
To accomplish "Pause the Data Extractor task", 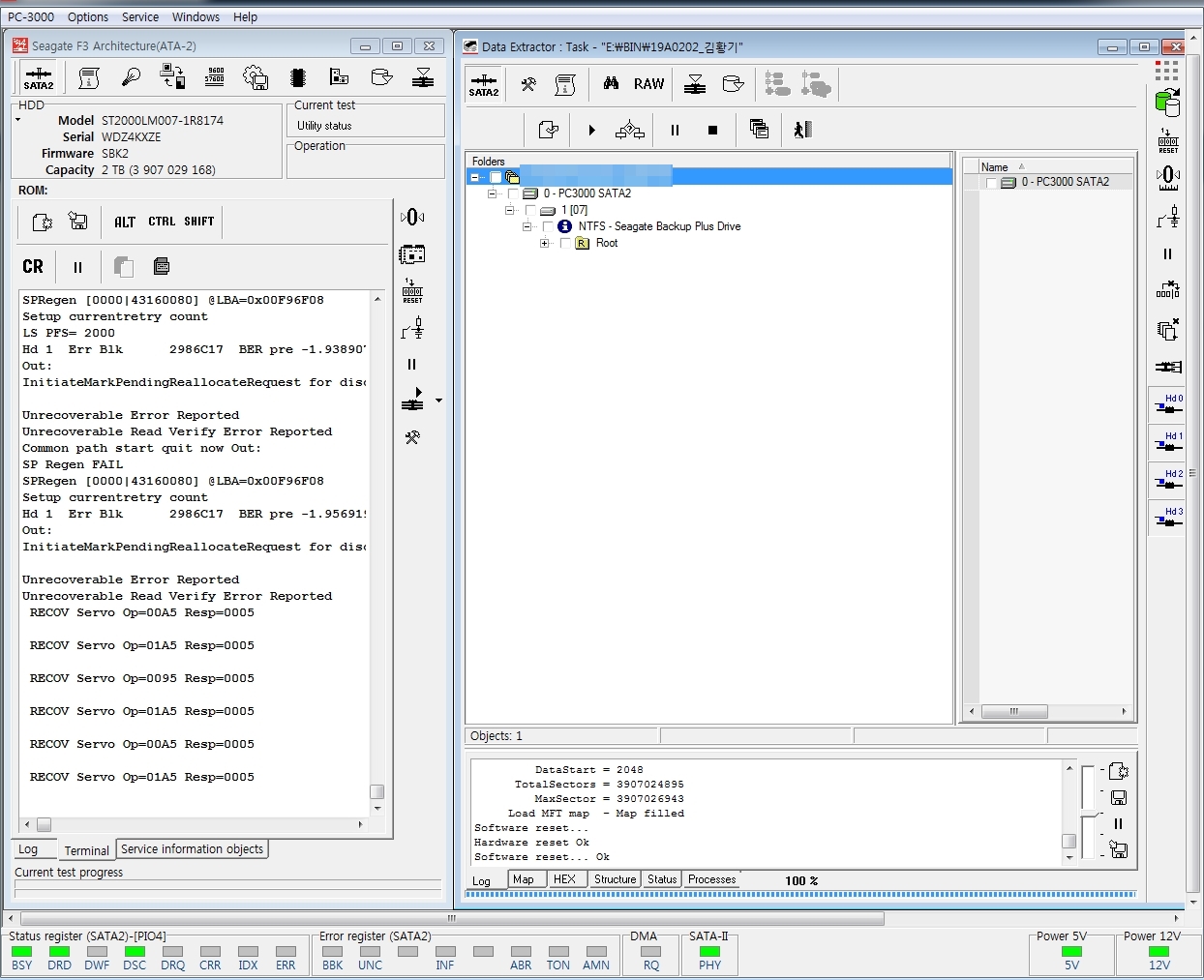I will [x=675, y=130].
